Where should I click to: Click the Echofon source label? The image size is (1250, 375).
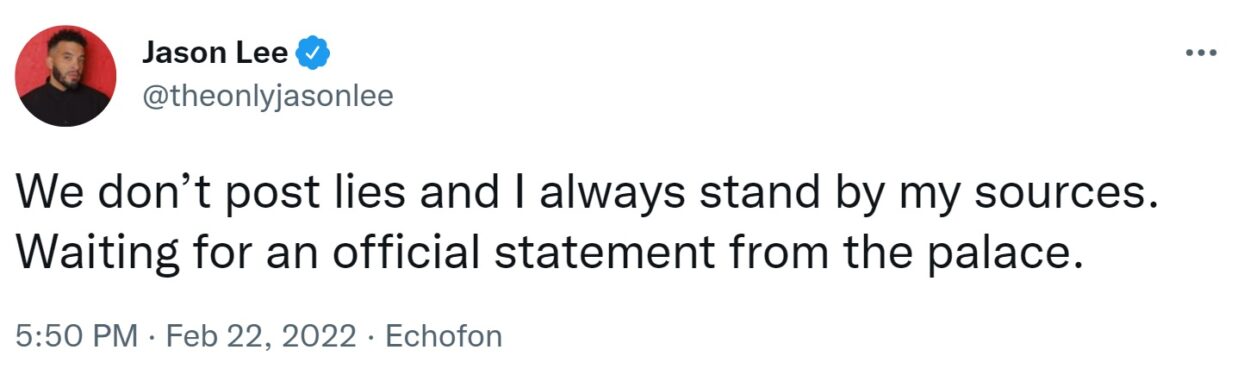point(443,336)
